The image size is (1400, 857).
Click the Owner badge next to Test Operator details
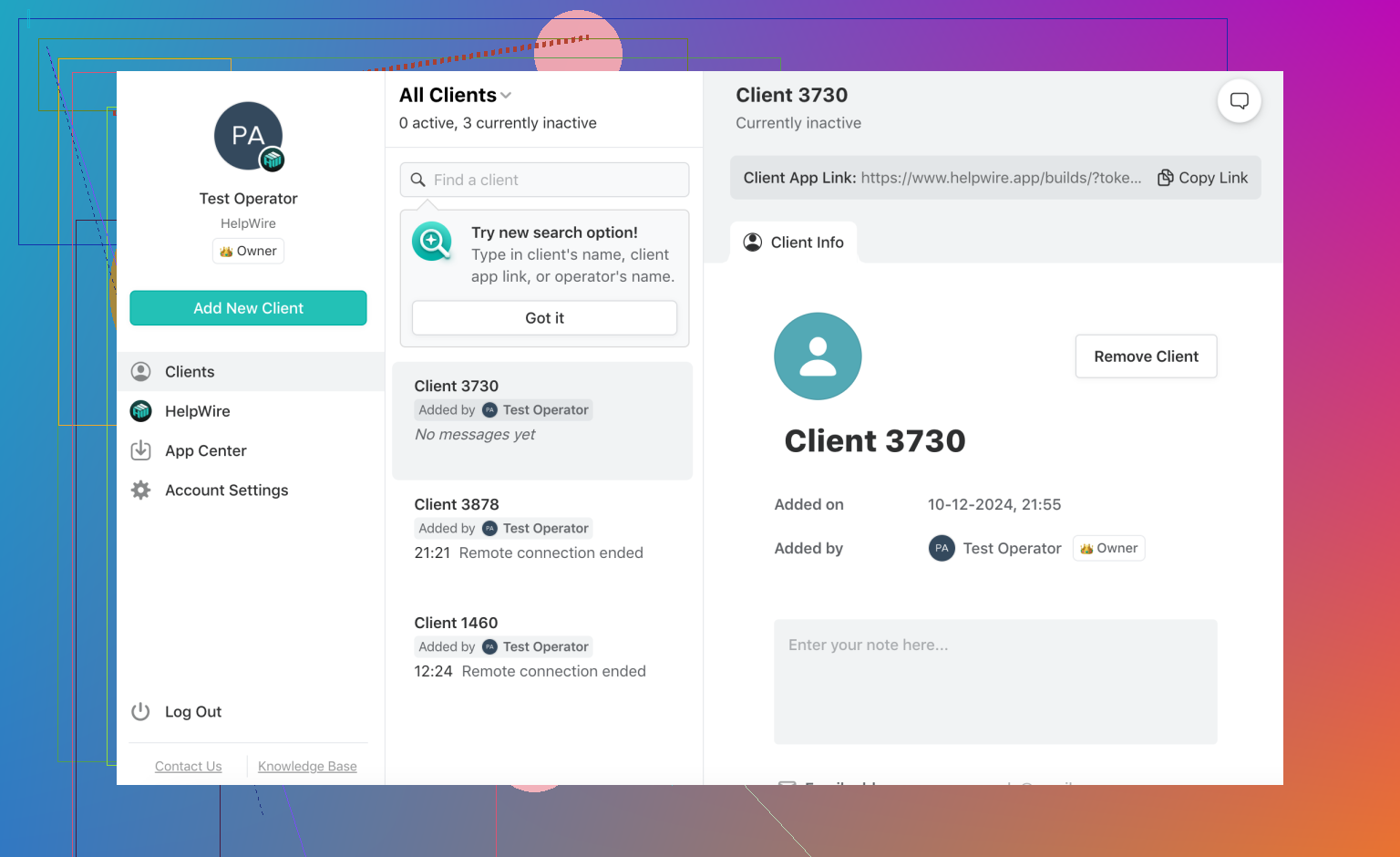point(1109,548)
